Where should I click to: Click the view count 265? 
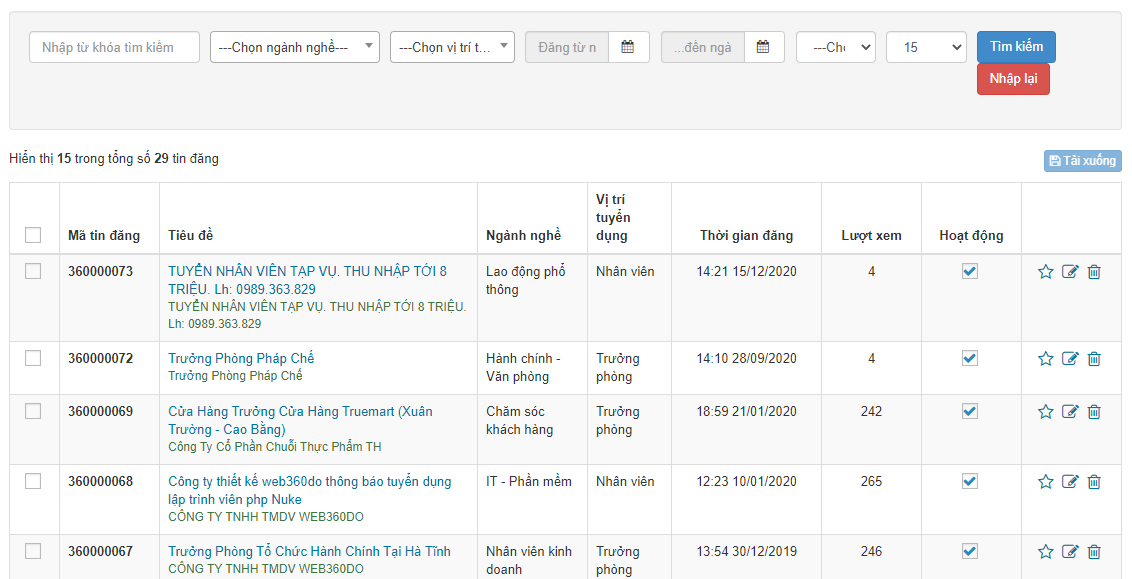click(x=871, y=482)
